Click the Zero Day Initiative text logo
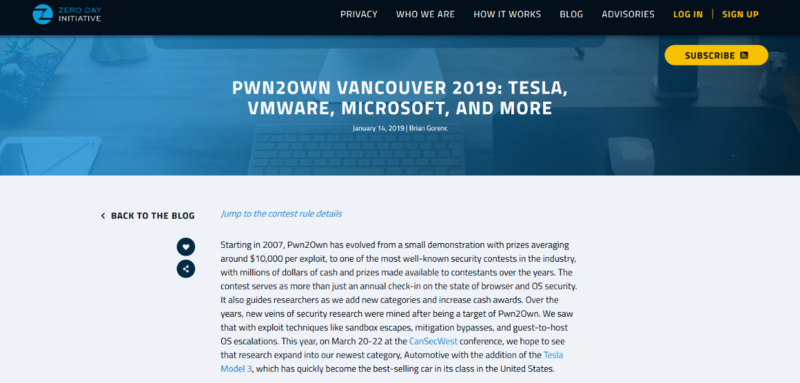800x383 pixels. point(80,14)
